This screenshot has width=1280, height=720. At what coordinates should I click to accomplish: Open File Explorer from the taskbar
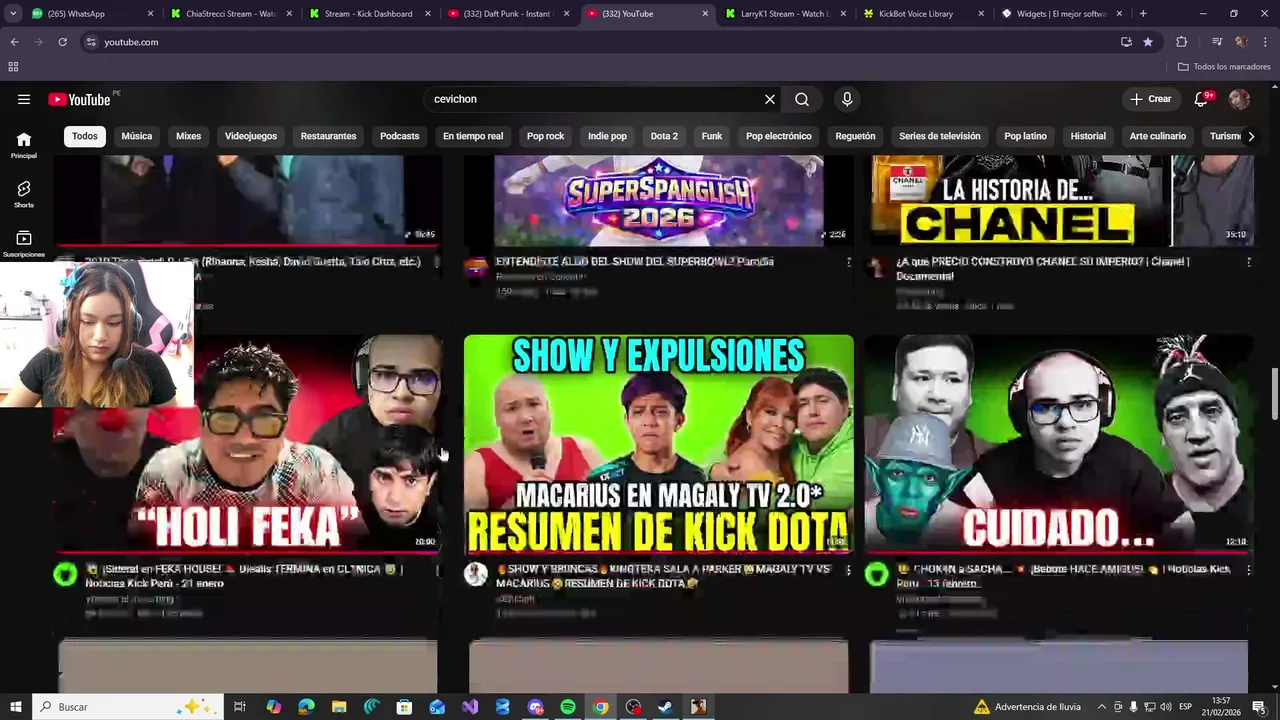click(339, 707)
